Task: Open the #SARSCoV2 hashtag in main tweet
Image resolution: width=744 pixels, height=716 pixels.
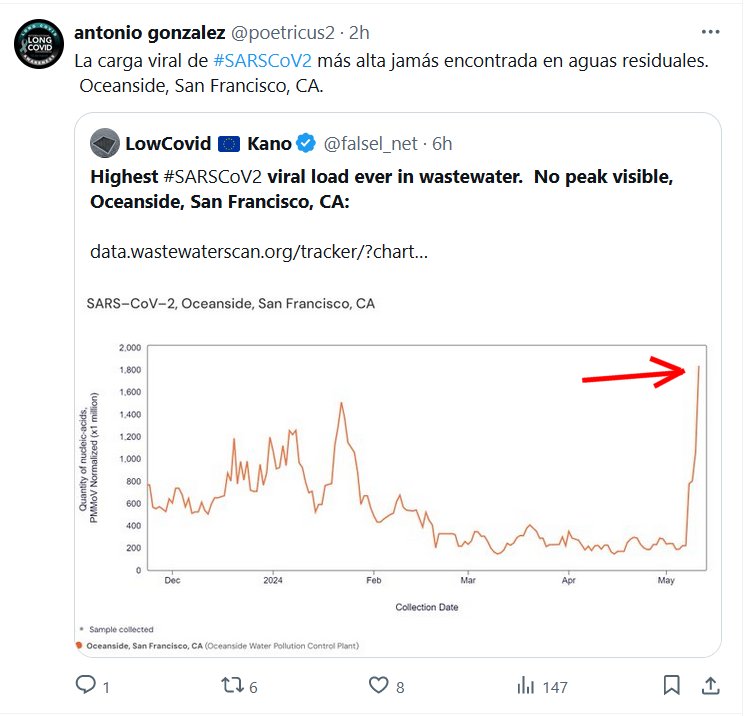Action: (x=262, y=60)
